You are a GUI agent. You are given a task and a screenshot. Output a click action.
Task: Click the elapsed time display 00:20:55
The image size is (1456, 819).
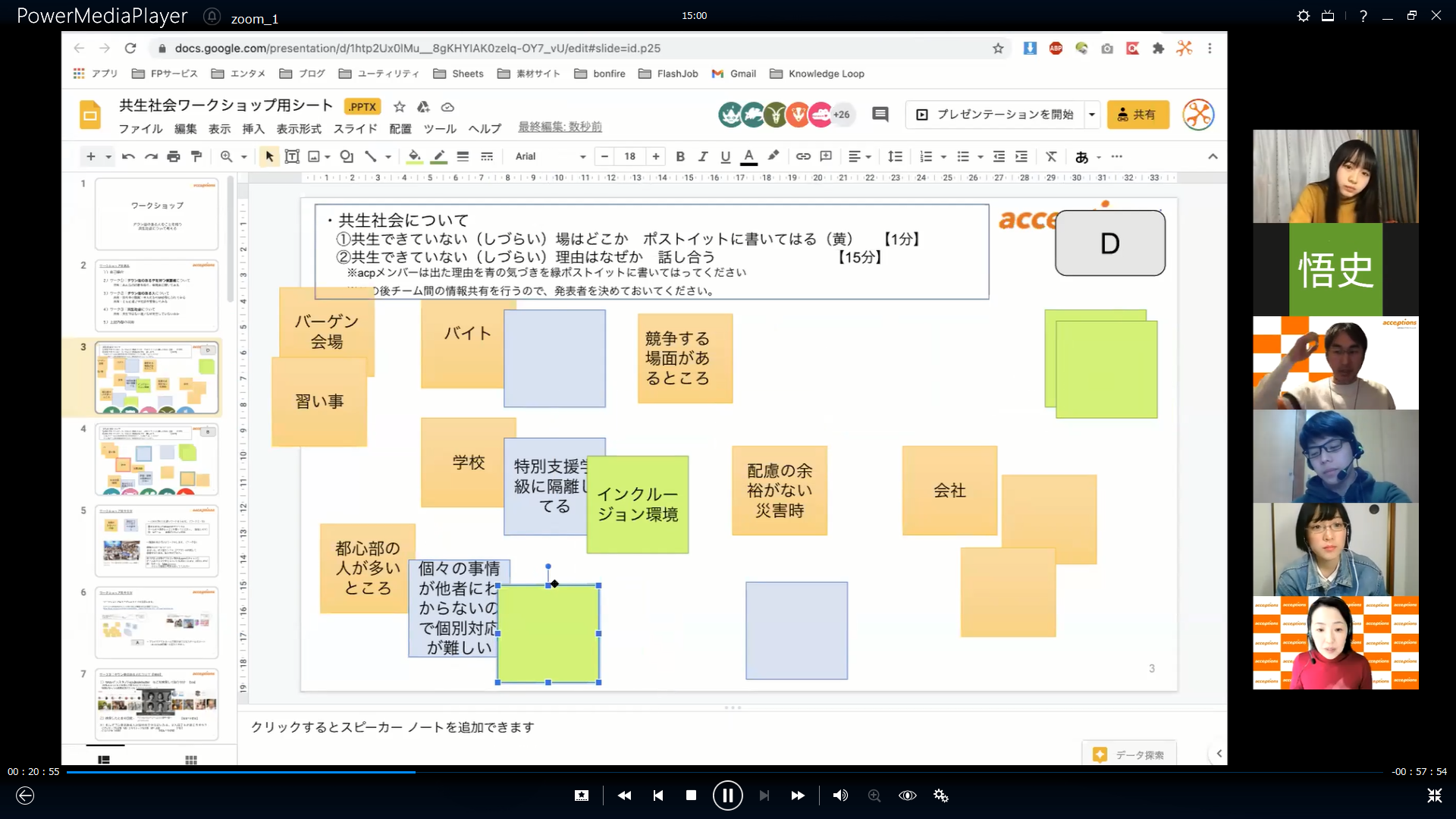click(33, 772)
